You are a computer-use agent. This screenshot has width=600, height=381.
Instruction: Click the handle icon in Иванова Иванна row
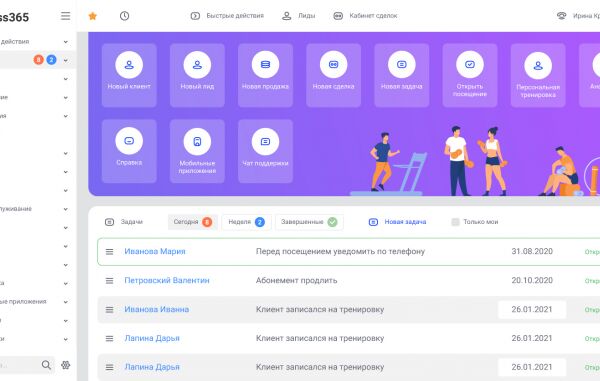pyautogui.click(x=109, y=309)
